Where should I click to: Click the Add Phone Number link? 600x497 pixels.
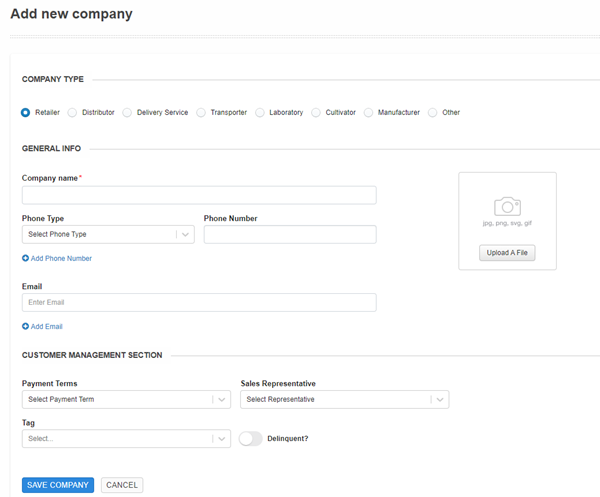click(61, 258)
